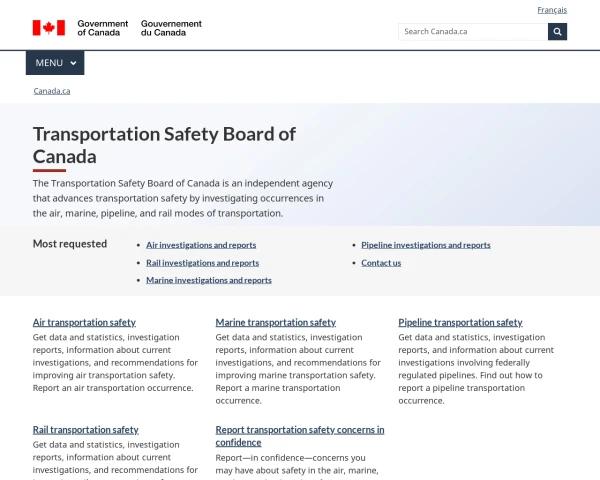Screen dimensions: 600x480
Task: Click the Most requested heading
Action: [x=70, y=244]
